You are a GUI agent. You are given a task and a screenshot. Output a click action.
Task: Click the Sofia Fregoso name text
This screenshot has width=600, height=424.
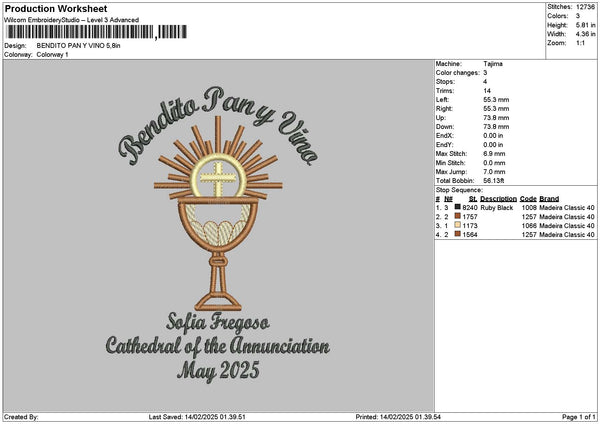pos(218,323)
